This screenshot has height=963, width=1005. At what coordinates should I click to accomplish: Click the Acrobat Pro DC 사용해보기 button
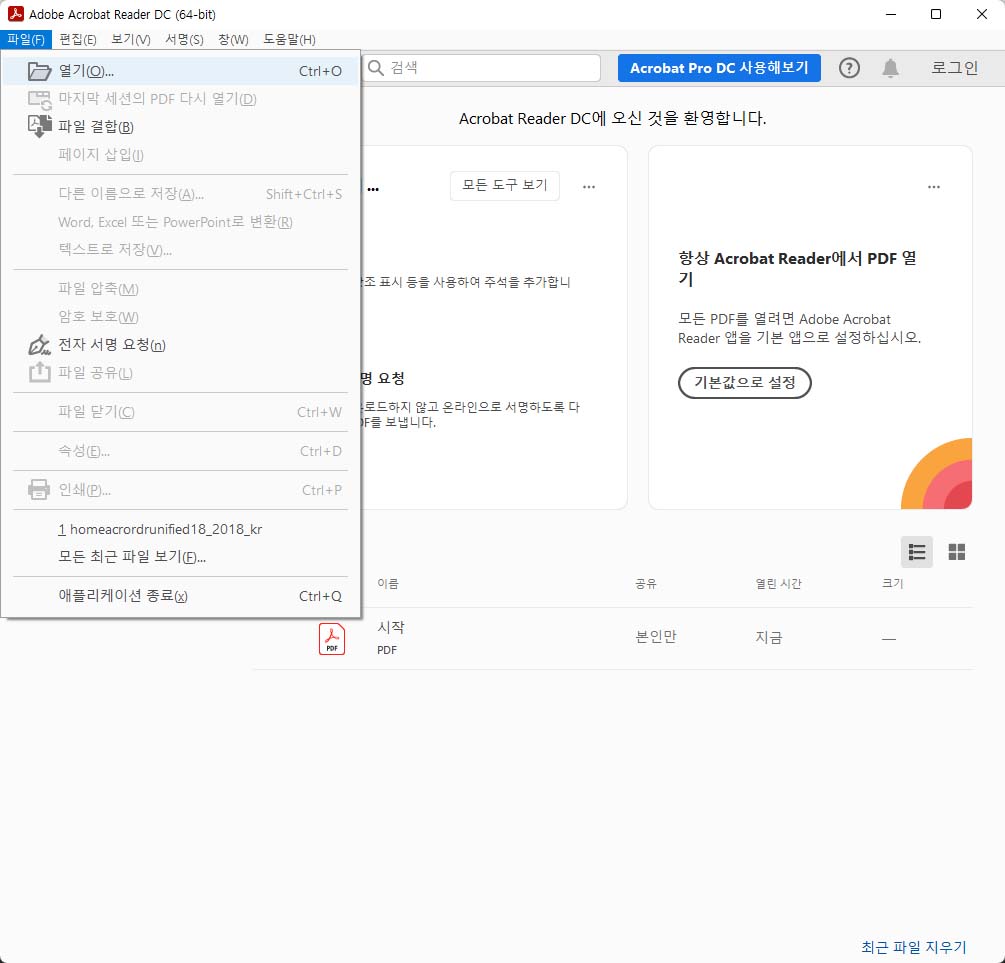click(719, 68)
